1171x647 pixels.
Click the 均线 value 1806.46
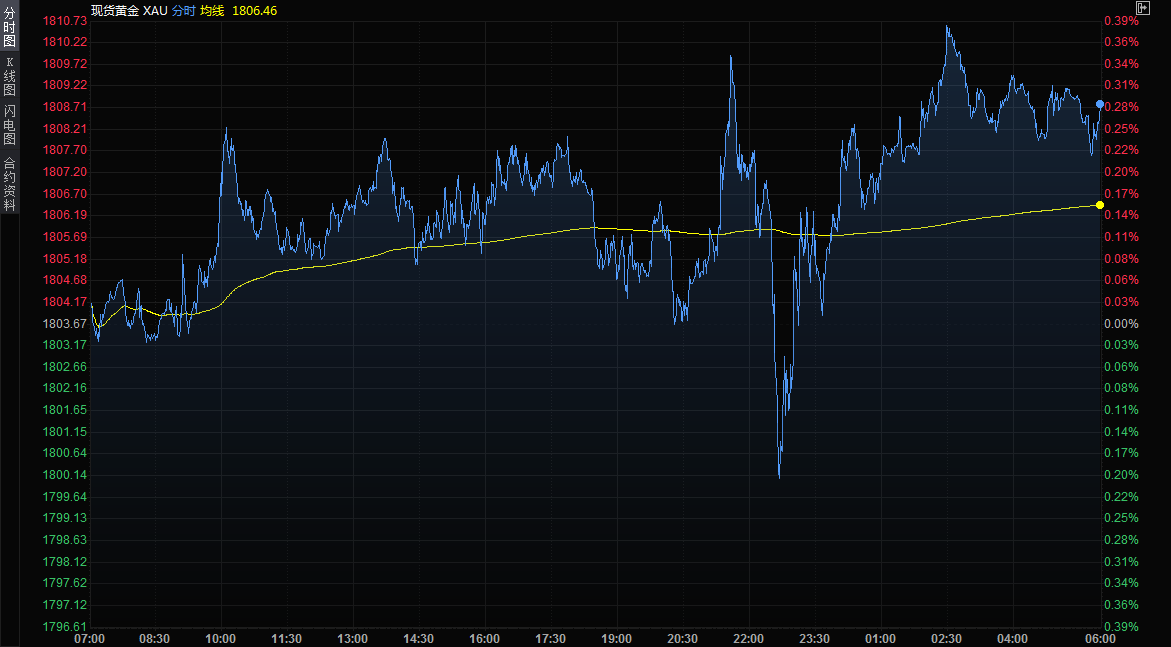254,10
